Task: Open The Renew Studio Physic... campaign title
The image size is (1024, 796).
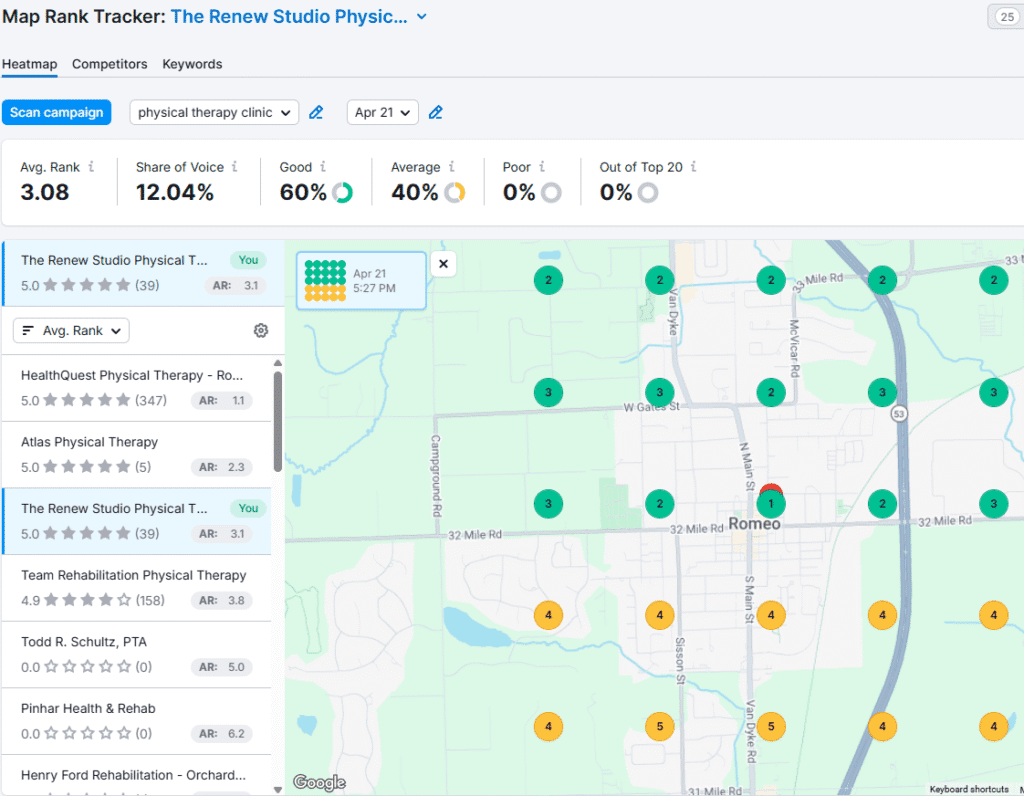Action: 289,17
